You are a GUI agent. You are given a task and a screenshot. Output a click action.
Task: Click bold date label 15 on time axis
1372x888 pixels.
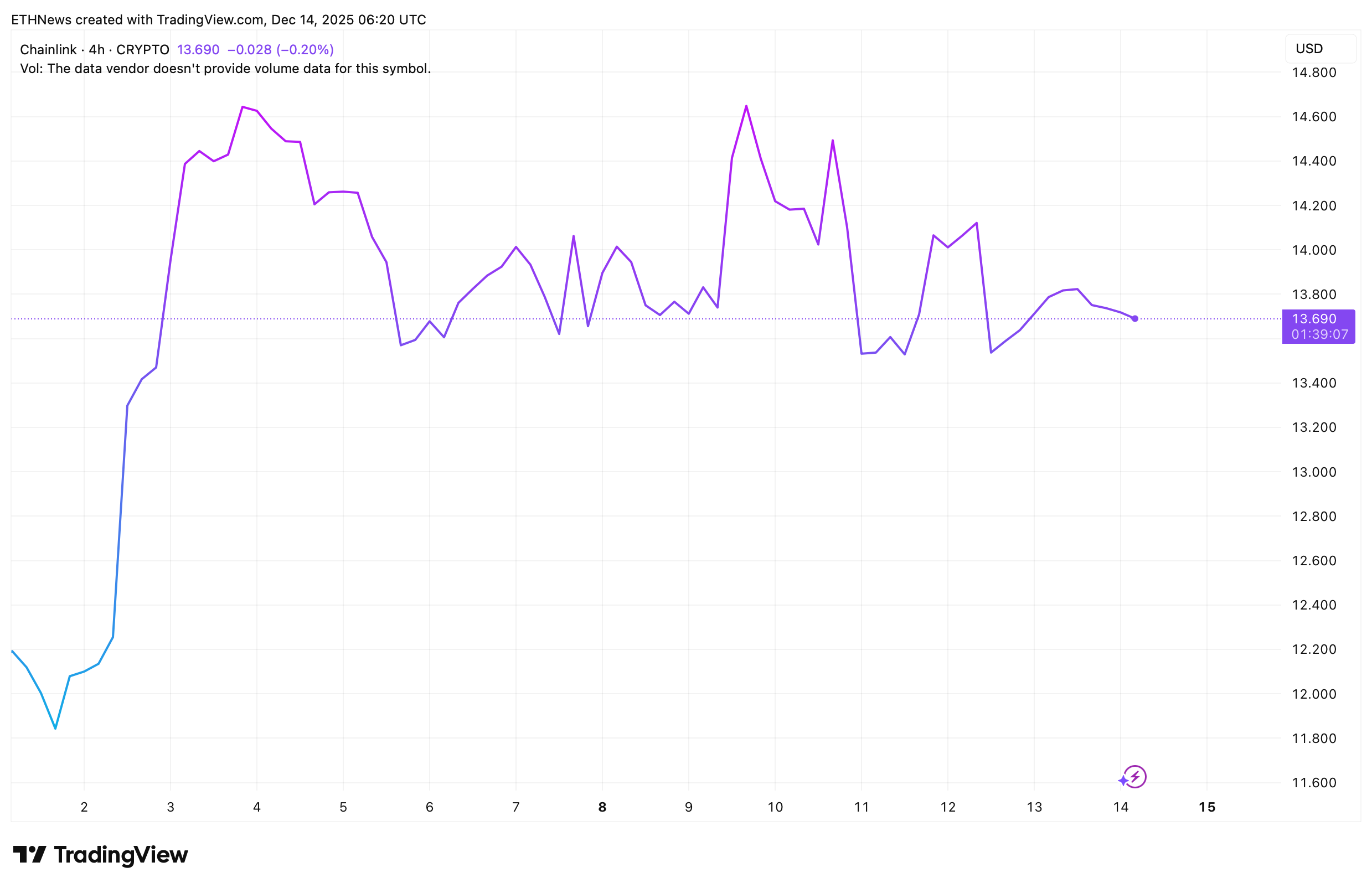pyautogui.click(x=1206, y=807)
